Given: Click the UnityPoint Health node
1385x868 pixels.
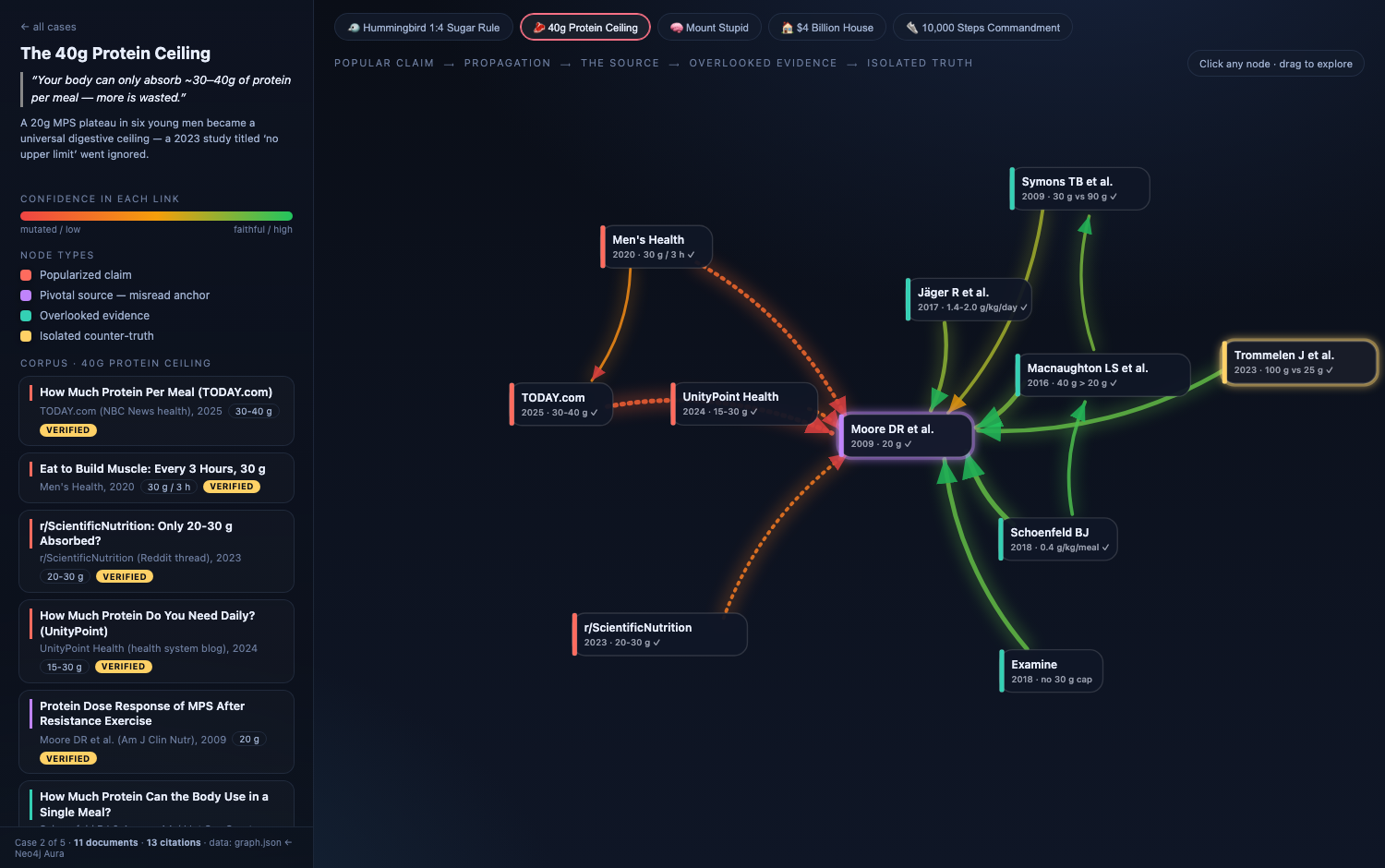Looking at the screenshot, I should pyautogui.click(x=744, y=404).
